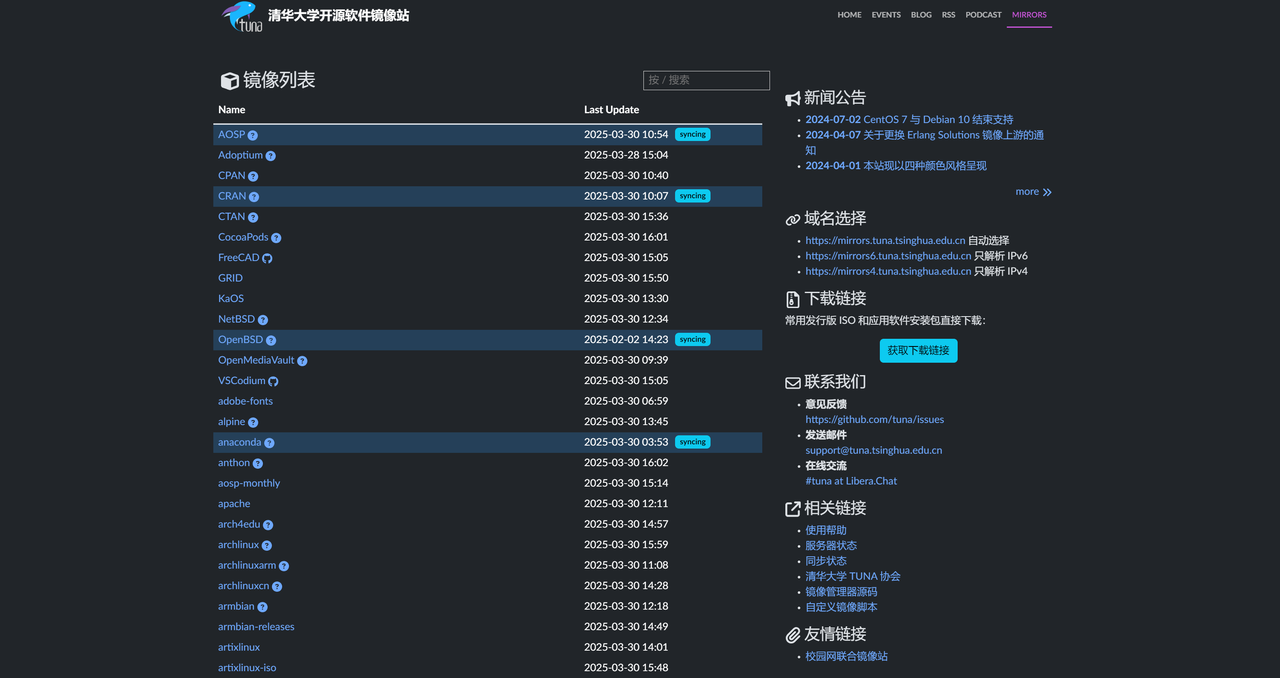Click the file icon by 下载链接
The height and width of the screenshot is (678, 1280).
793,299
